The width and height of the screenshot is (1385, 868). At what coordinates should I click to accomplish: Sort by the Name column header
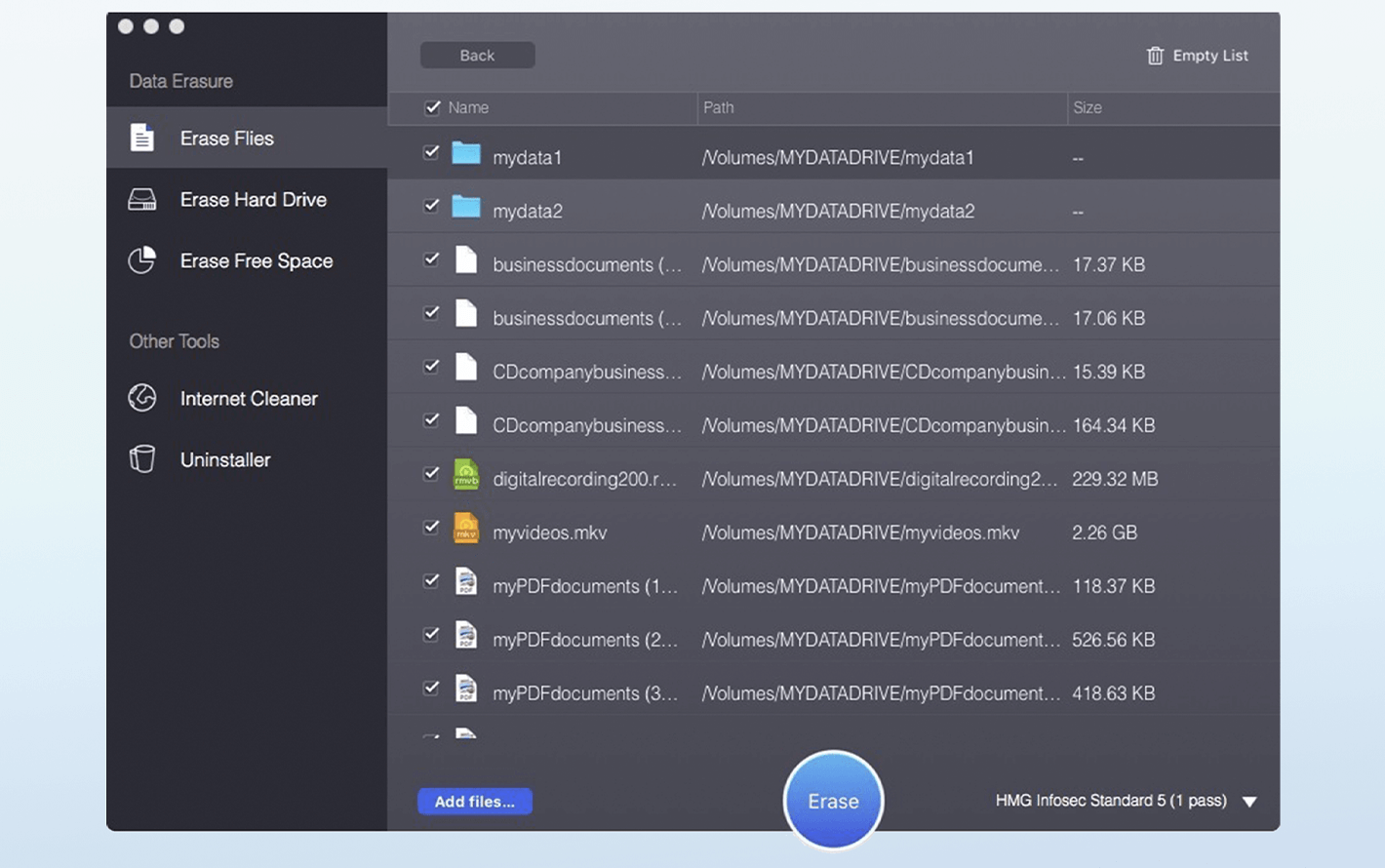click(x=468, y=107)
